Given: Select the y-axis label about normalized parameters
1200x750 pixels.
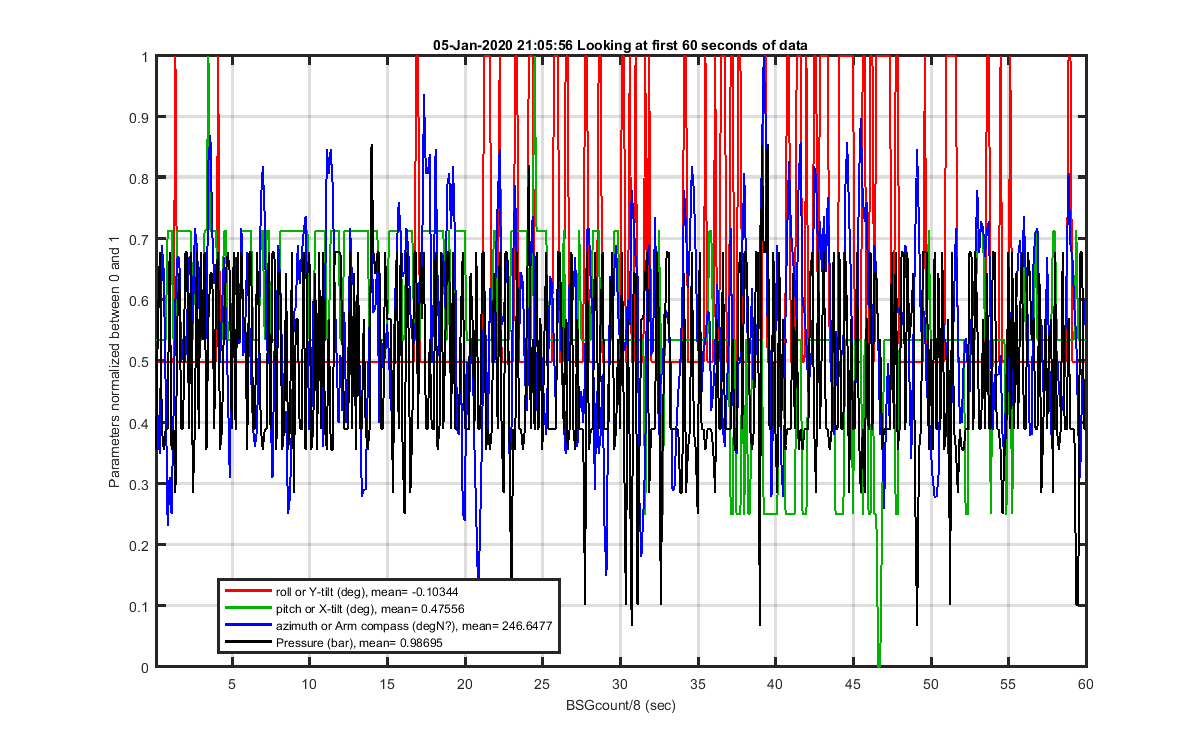Looking at the screenshot, I should 114,361.
